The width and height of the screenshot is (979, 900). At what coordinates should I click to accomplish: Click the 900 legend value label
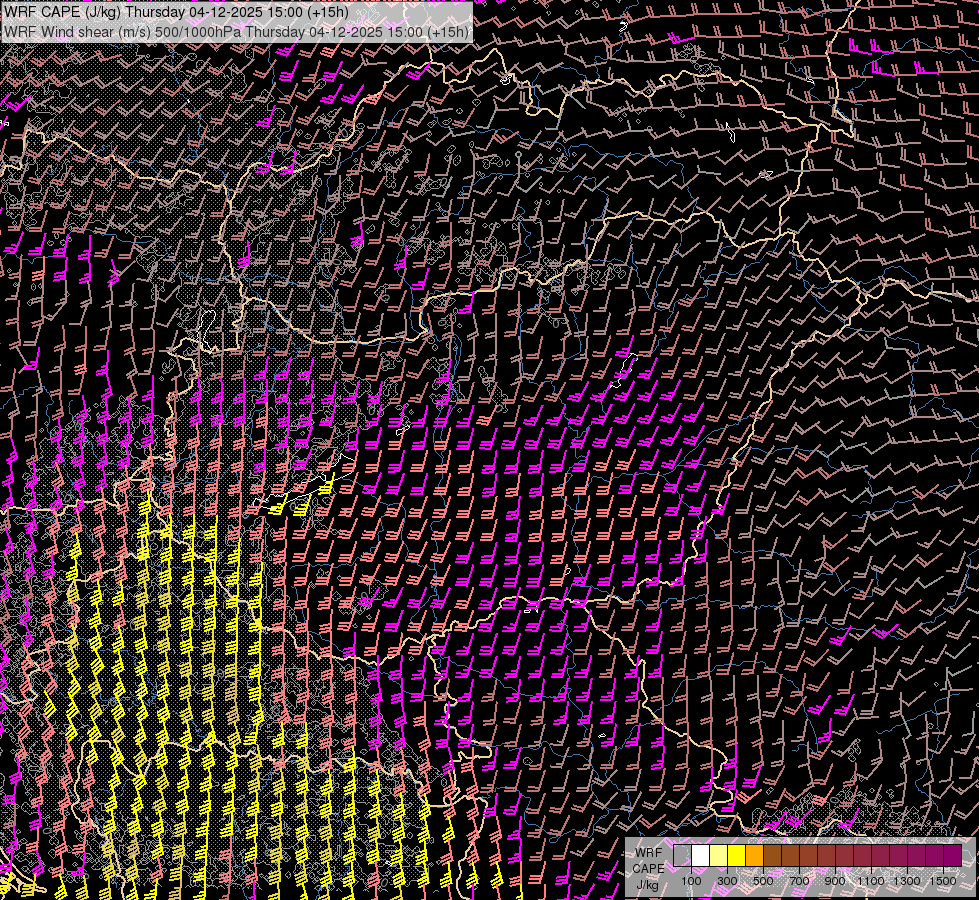click(x=835, y=881)
